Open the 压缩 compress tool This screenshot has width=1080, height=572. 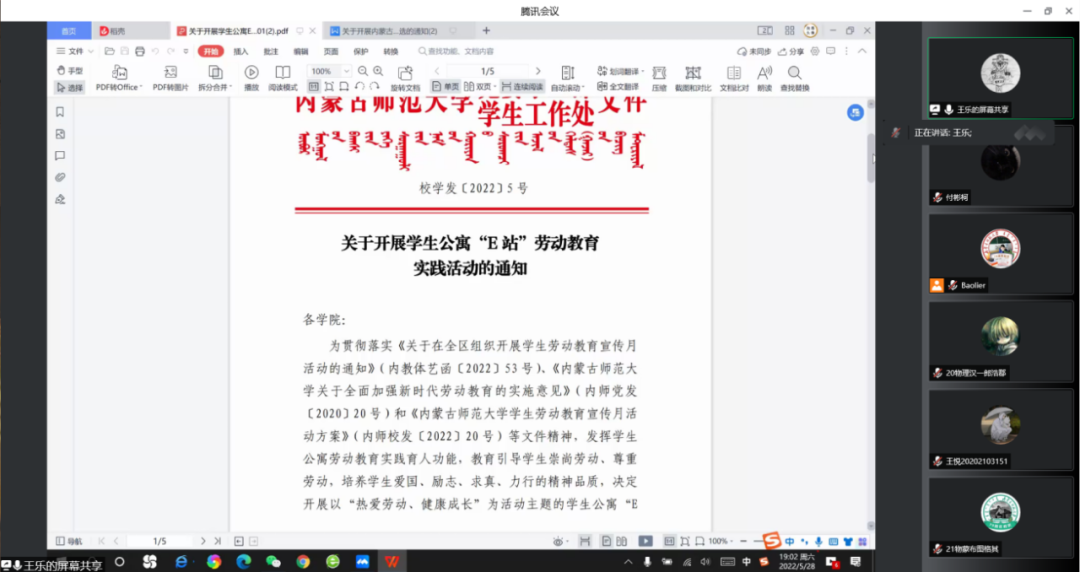tap(659, 73)
